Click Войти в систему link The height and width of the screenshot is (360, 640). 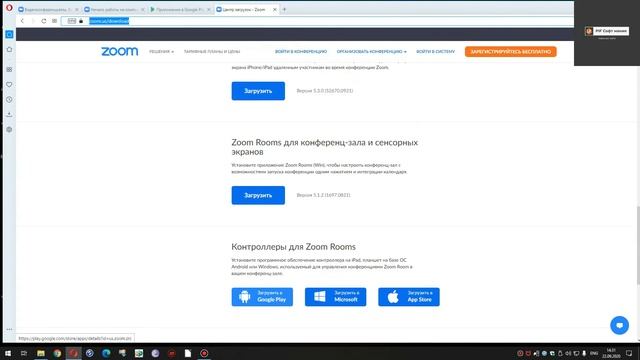click(x=436, y=51)
